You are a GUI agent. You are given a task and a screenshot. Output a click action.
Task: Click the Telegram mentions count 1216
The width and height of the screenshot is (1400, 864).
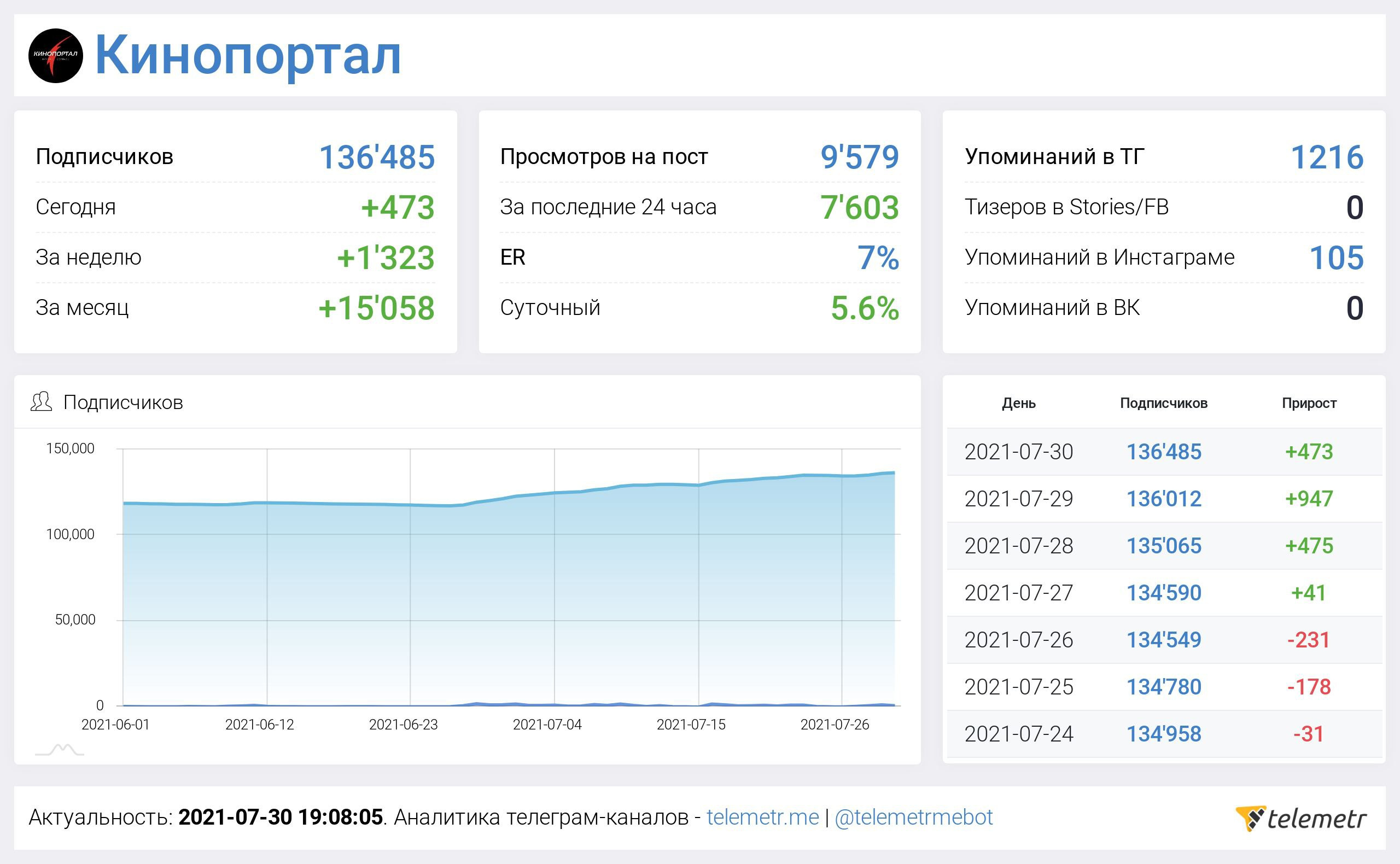1327,157
